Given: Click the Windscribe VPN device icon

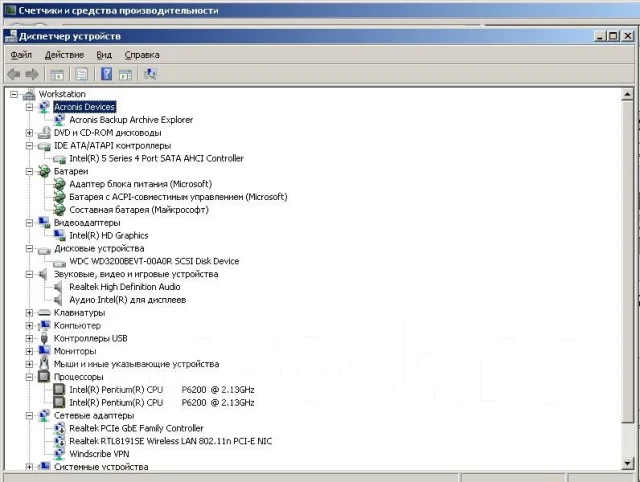Looking at the screenshot, I should (x=60, y=454).
